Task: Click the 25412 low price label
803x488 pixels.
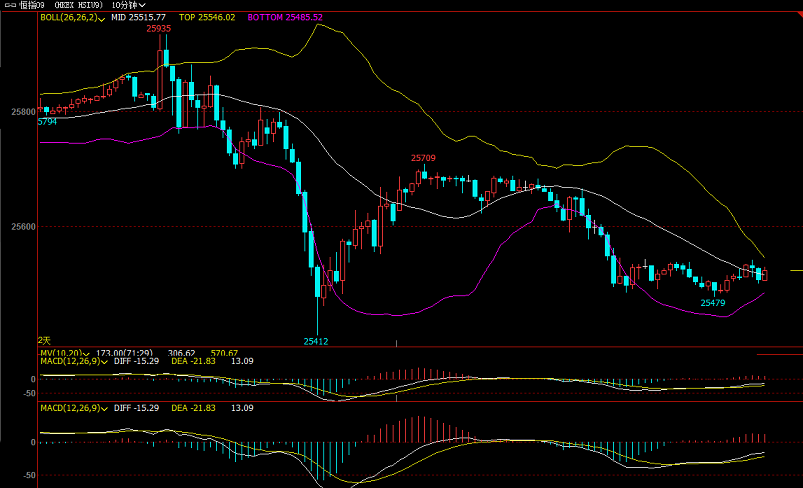Action: tap(315, 342)
